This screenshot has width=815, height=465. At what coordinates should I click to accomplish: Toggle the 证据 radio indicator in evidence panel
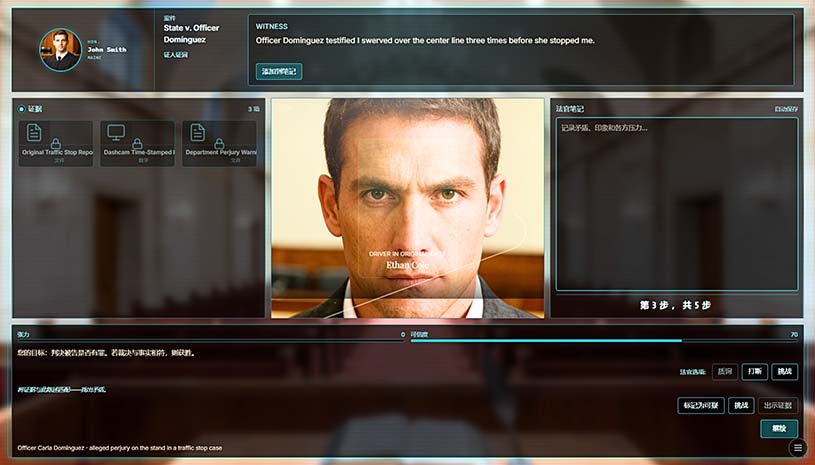(x=22, y=109)
